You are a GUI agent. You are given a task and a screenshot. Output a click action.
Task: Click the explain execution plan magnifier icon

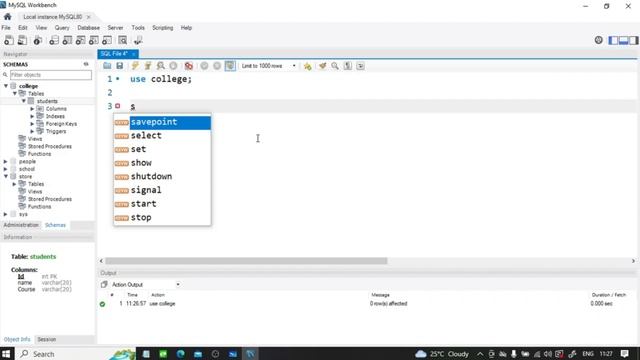160,66
